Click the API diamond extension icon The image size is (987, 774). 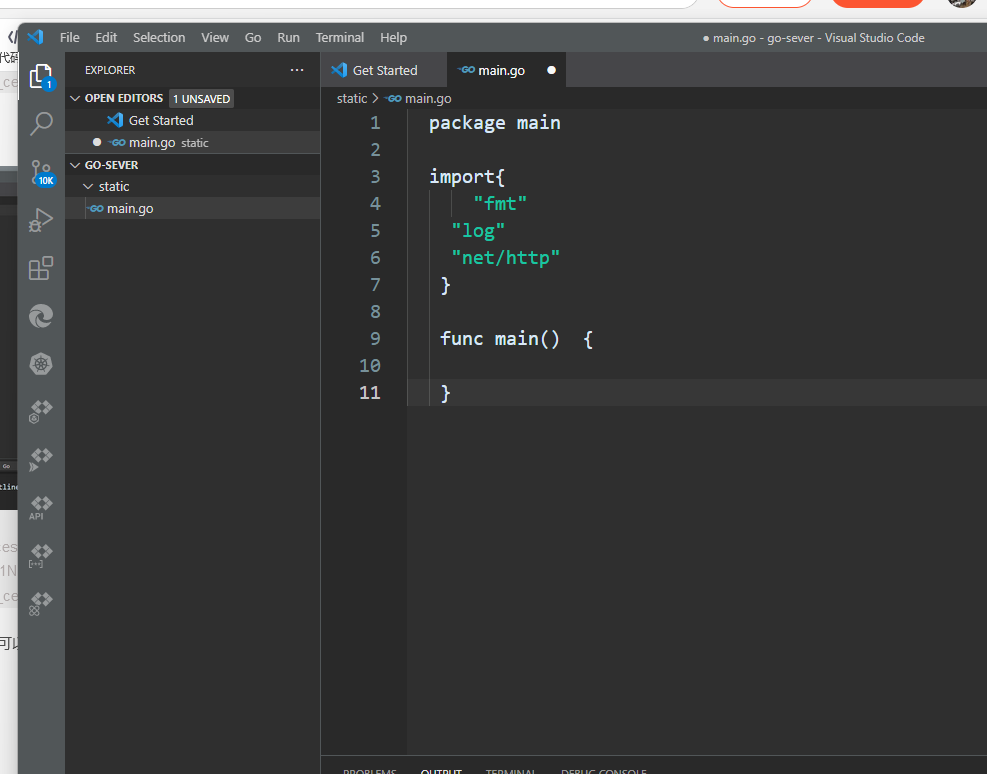click(41, 507)
